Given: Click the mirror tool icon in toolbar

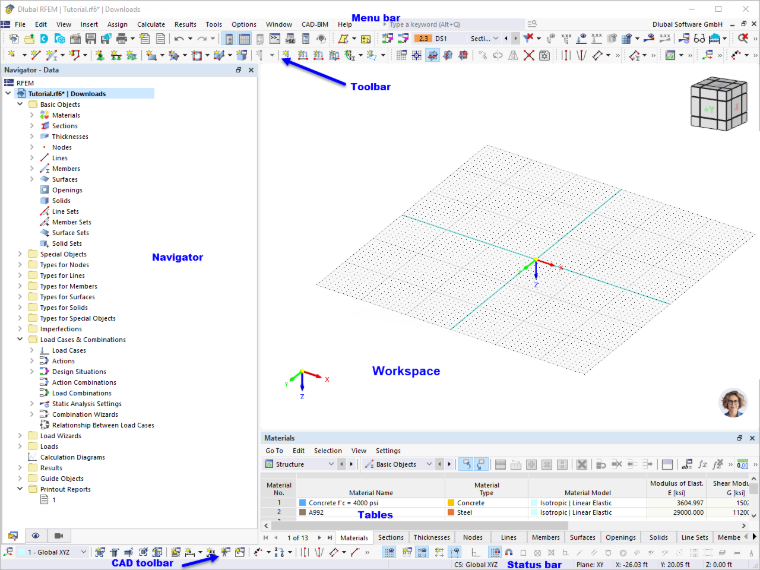Looking at the screenshot, I should click(513, 56).
